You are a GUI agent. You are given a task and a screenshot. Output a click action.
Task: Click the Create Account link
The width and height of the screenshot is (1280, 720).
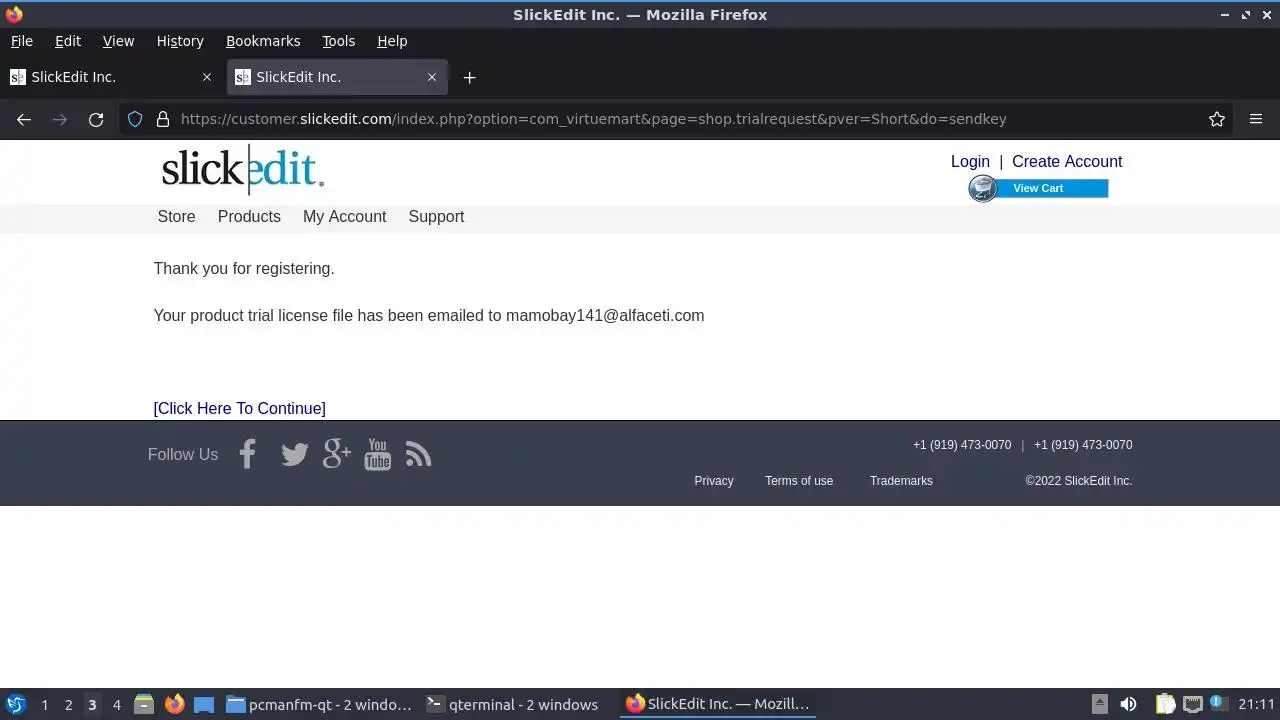coord(1067,161)
